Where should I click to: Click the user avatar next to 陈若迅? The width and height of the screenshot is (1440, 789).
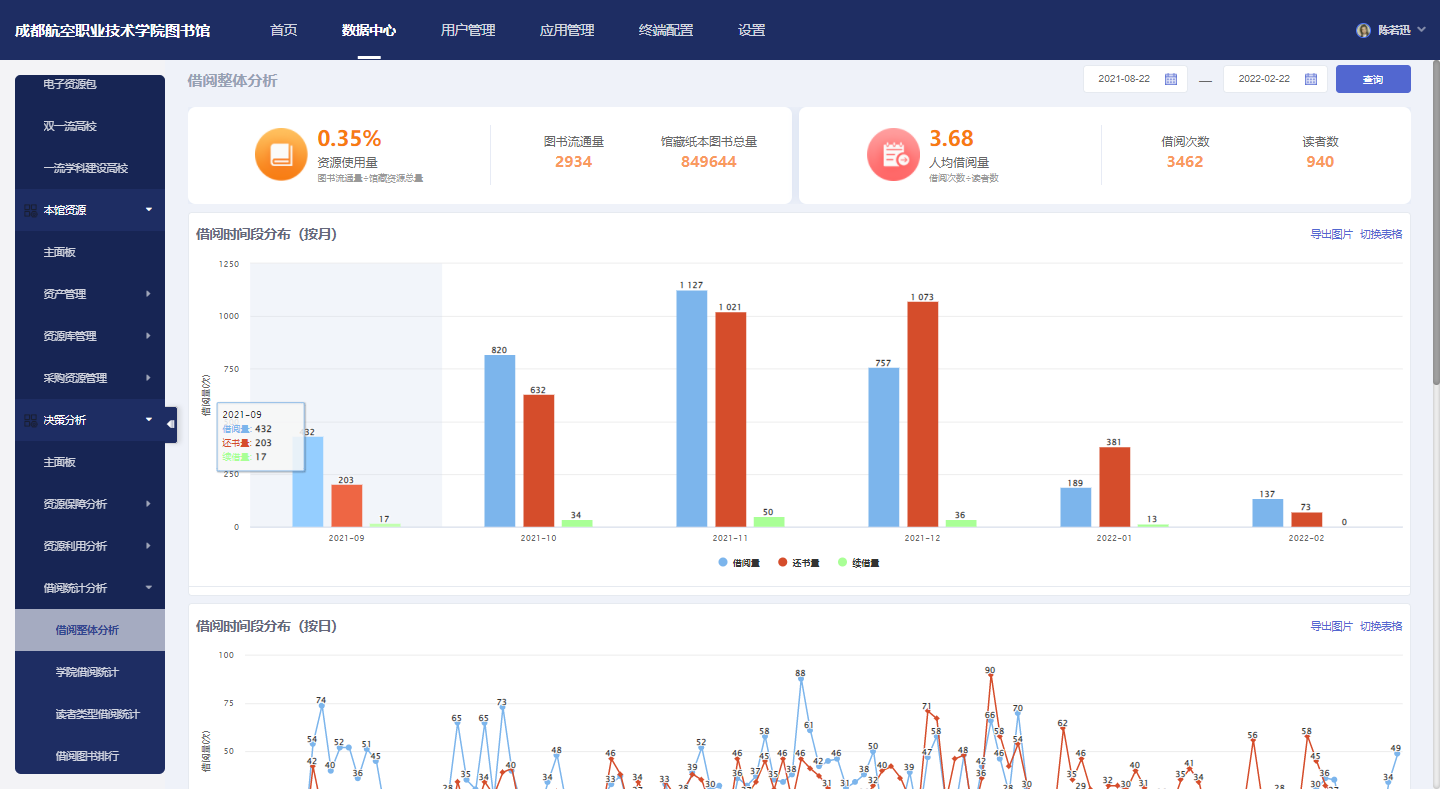click(1363, 30)
